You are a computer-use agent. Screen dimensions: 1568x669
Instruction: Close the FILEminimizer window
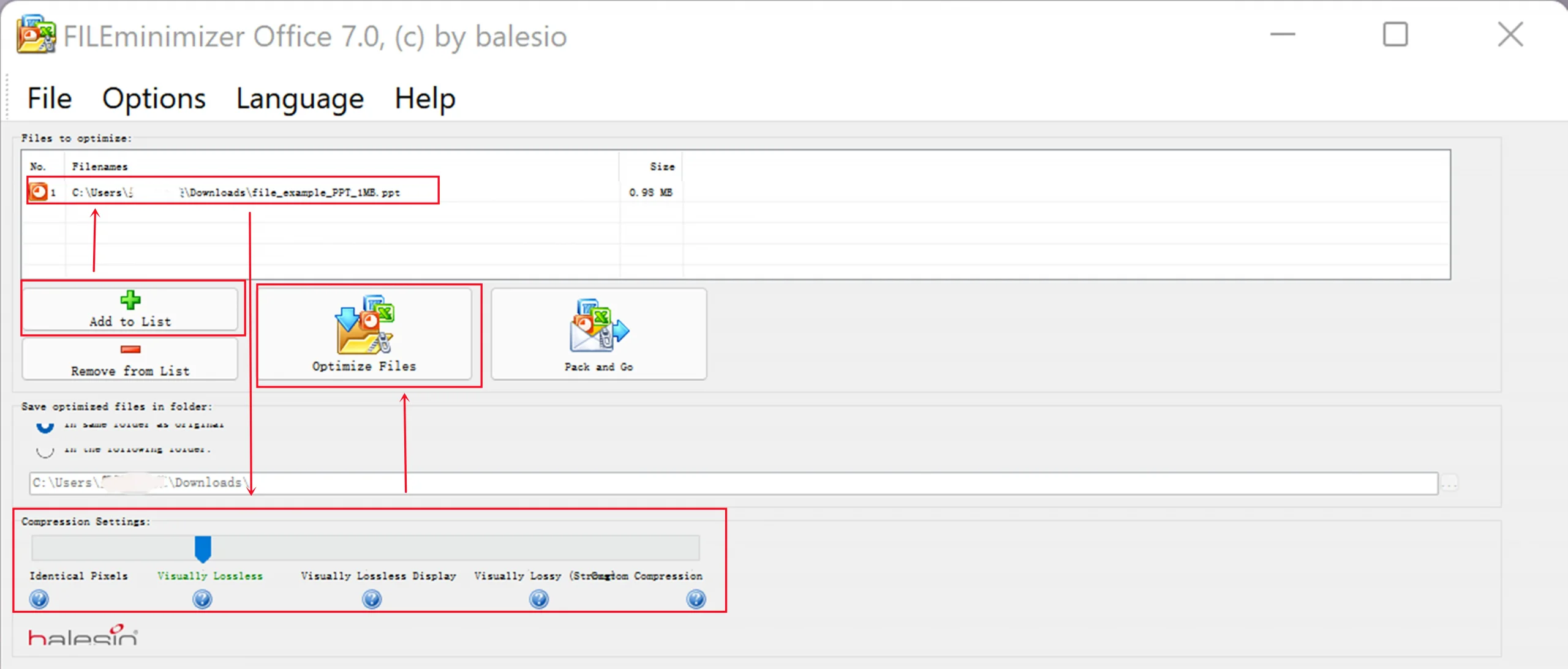click(1511, 34)
